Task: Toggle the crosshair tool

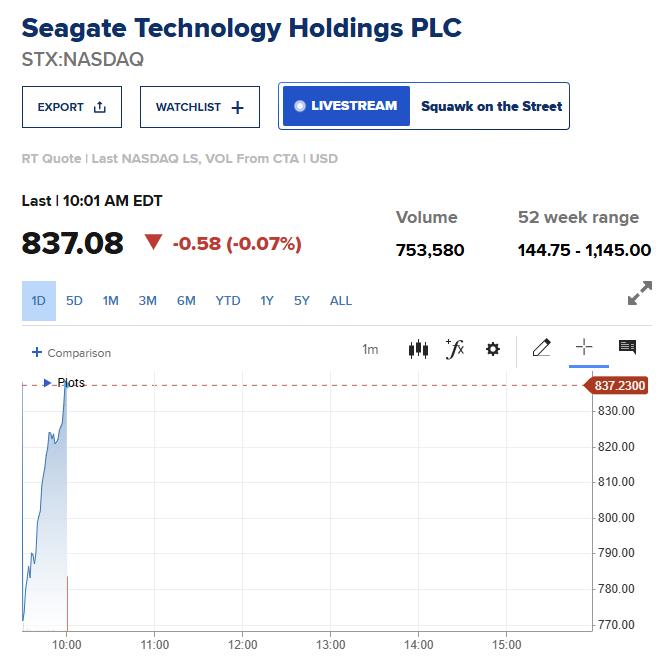Action: tap(584, 347)
